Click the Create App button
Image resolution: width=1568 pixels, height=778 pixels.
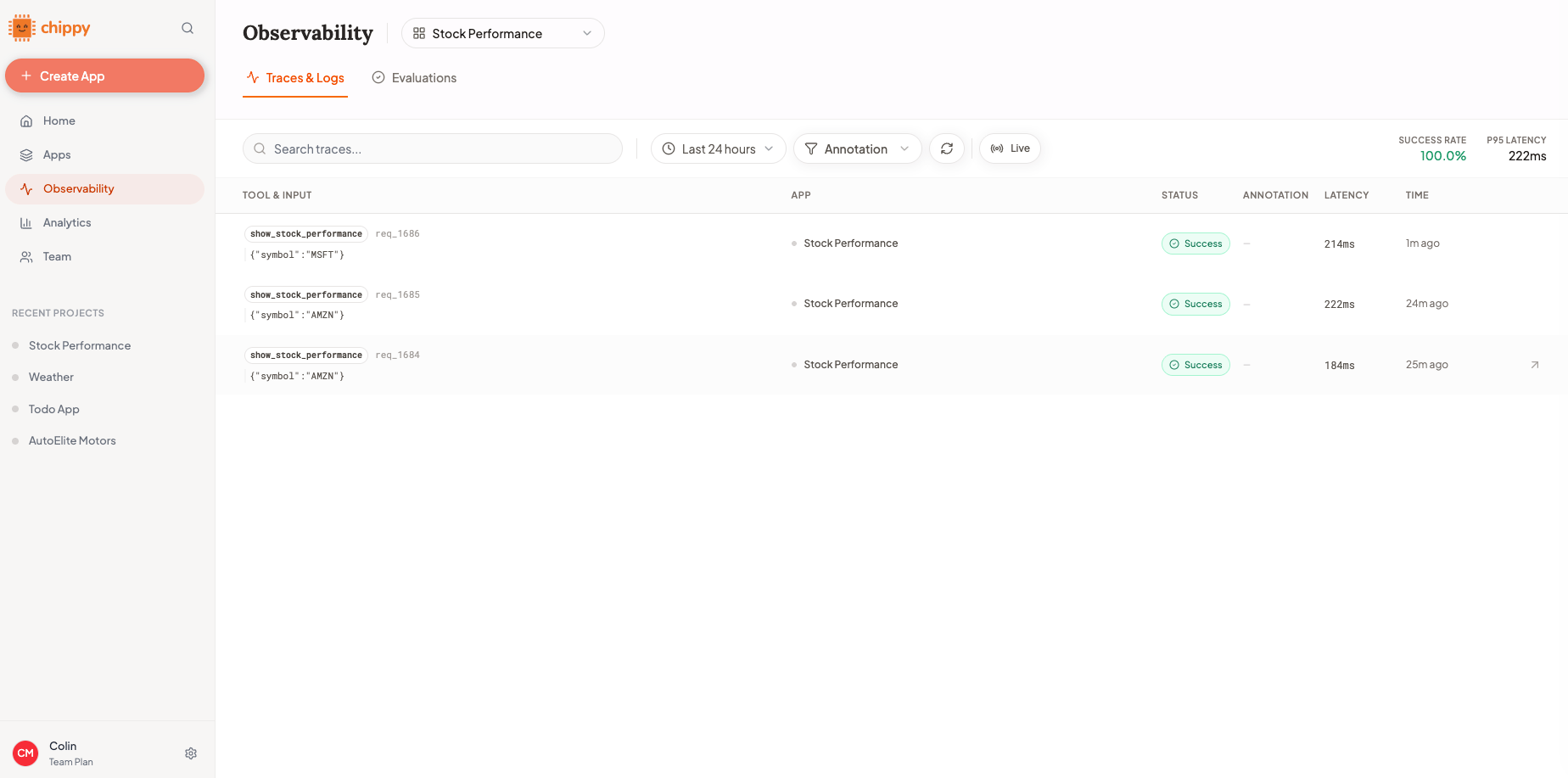104,76
